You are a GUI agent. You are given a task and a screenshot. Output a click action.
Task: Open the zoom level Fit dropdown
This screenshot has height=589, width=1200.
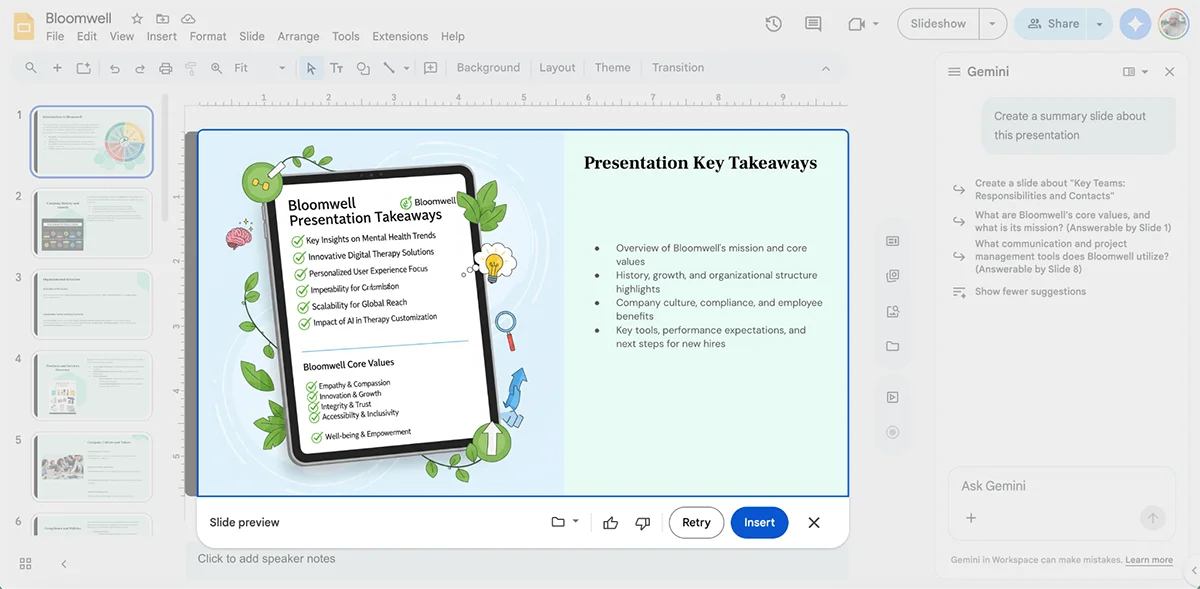click(x=260, y=68)
